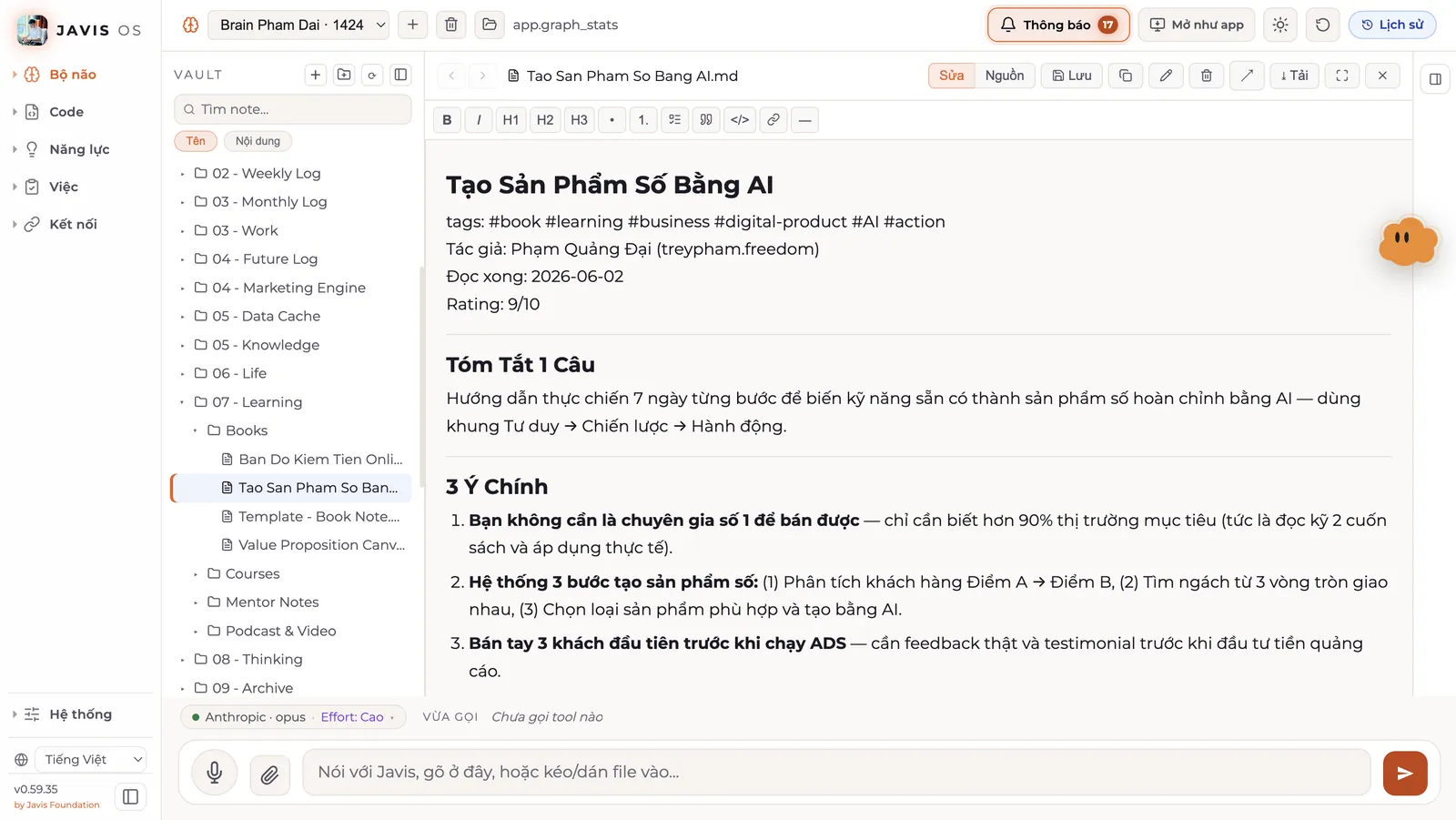Toggle the right side panel

coord(1435,79)
